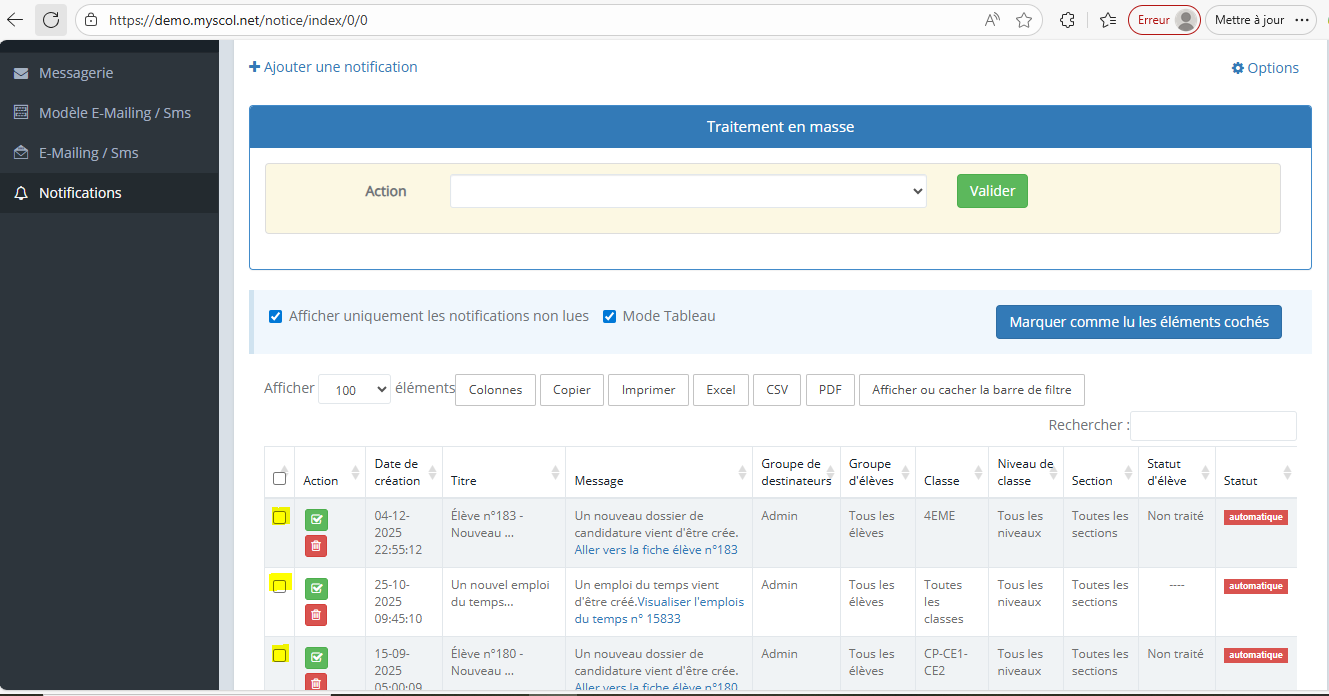
Task: Toggle 'Afficher uniquement les notifications non lues' checkbox
Action: (276, 317)
